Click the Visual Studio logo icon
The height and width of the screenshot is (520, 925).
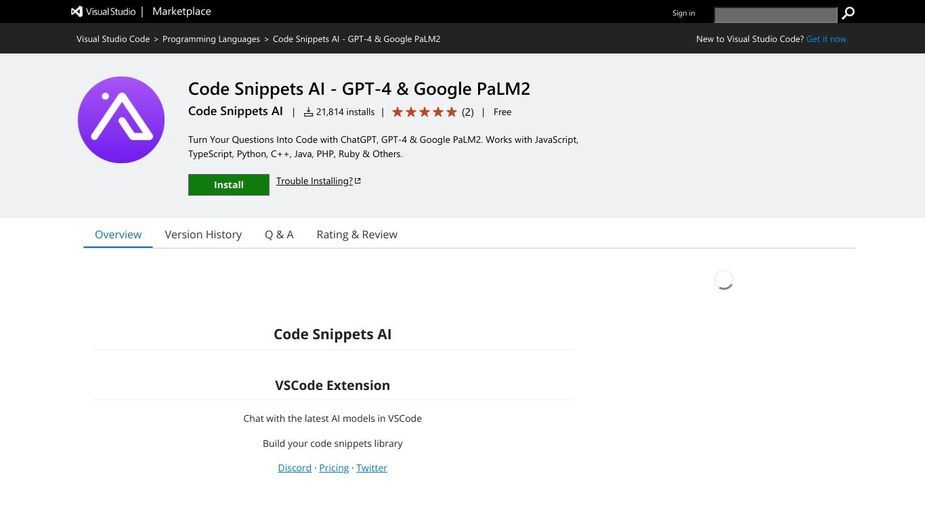point(77,11)
